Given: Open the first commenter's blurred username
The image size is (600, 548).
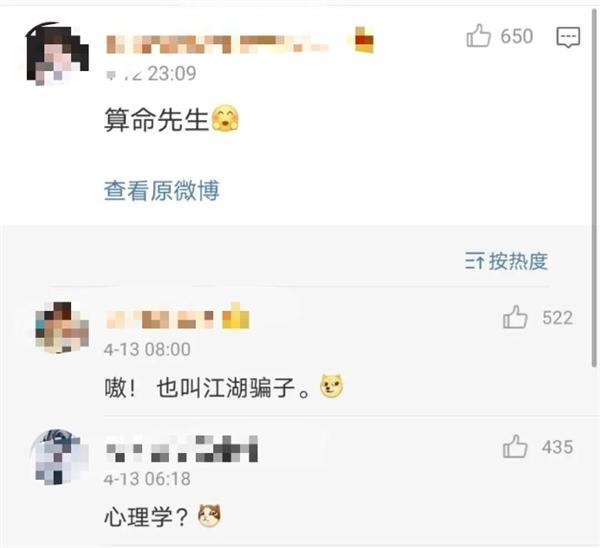Looking at the screenshot, I should tap(160, 319).
